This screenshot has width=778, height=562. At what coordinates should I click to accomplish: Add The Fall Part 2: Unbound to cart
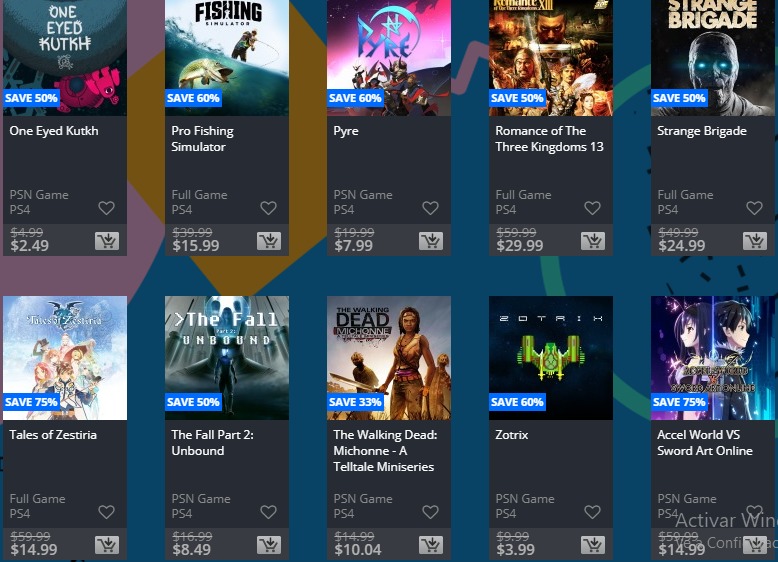point(269,545)
